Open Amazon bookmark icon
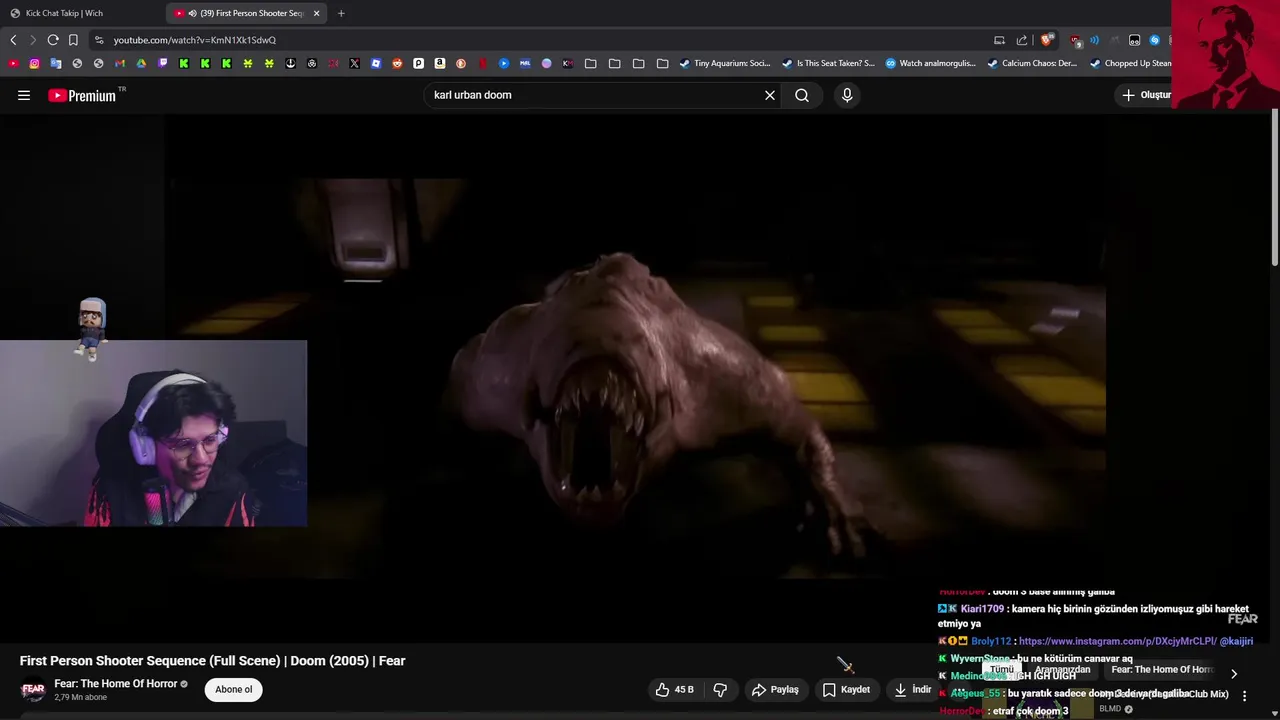 coord(440,63)
